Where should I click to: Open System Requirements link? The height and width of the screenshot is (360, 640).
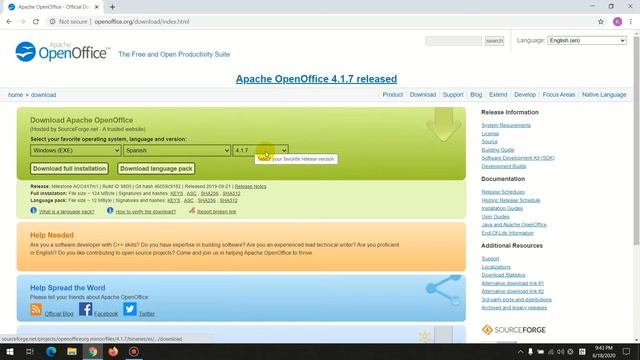[506, 125]
